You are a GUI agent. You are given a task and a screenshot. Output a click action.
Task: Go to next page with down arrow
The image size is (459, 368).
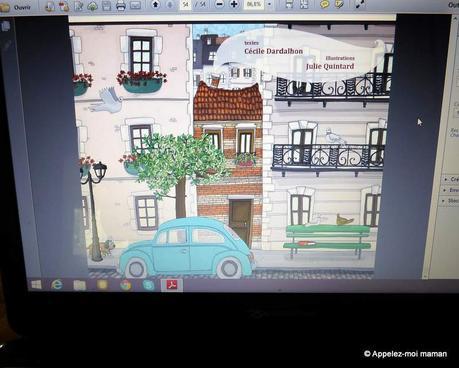[170, 4]
